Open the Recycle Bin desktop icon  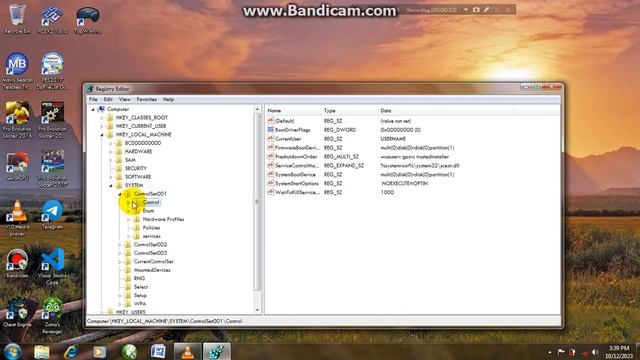(17, 18)
